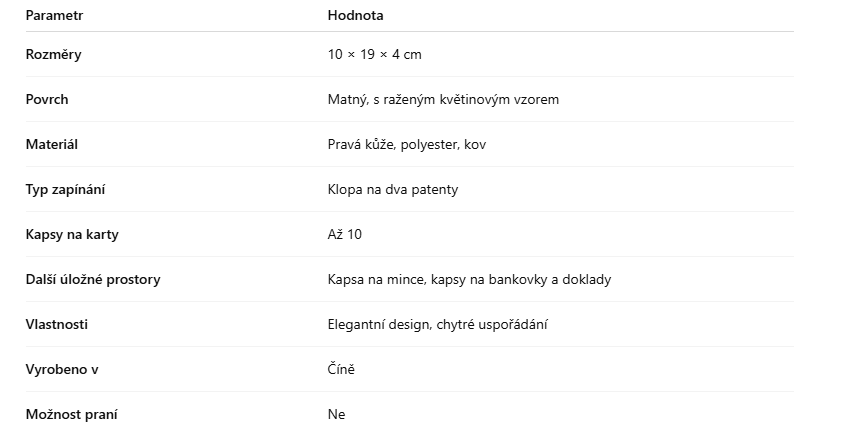Click the Klopa na dva patenty value
Screen dimensions: 861x443
coord(393,189)
